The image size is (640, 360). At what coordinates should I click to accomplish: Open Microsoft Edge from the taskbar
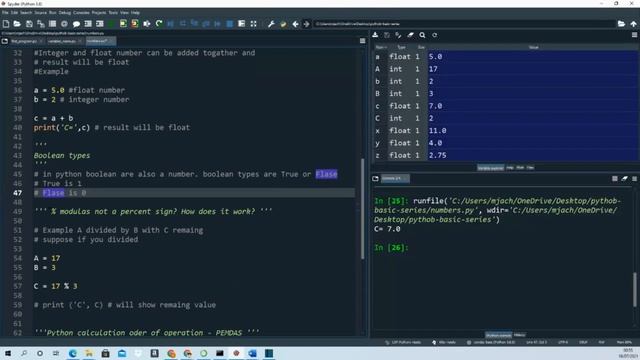coord(73,353)
